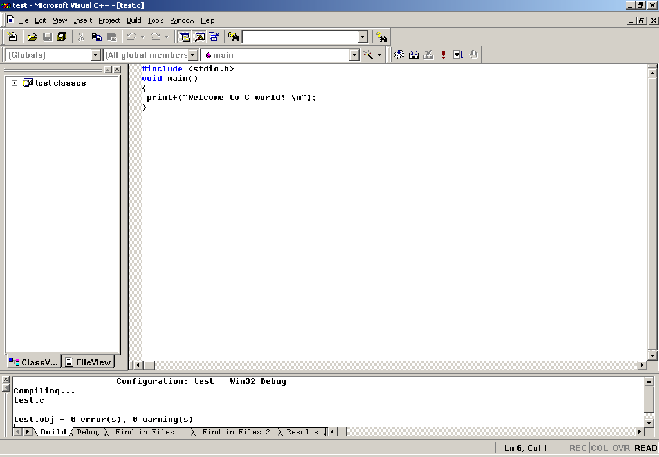Click the Find in Files binoculars icon
The height and width of the screenshot is (457, 659).
coord(234,37)
